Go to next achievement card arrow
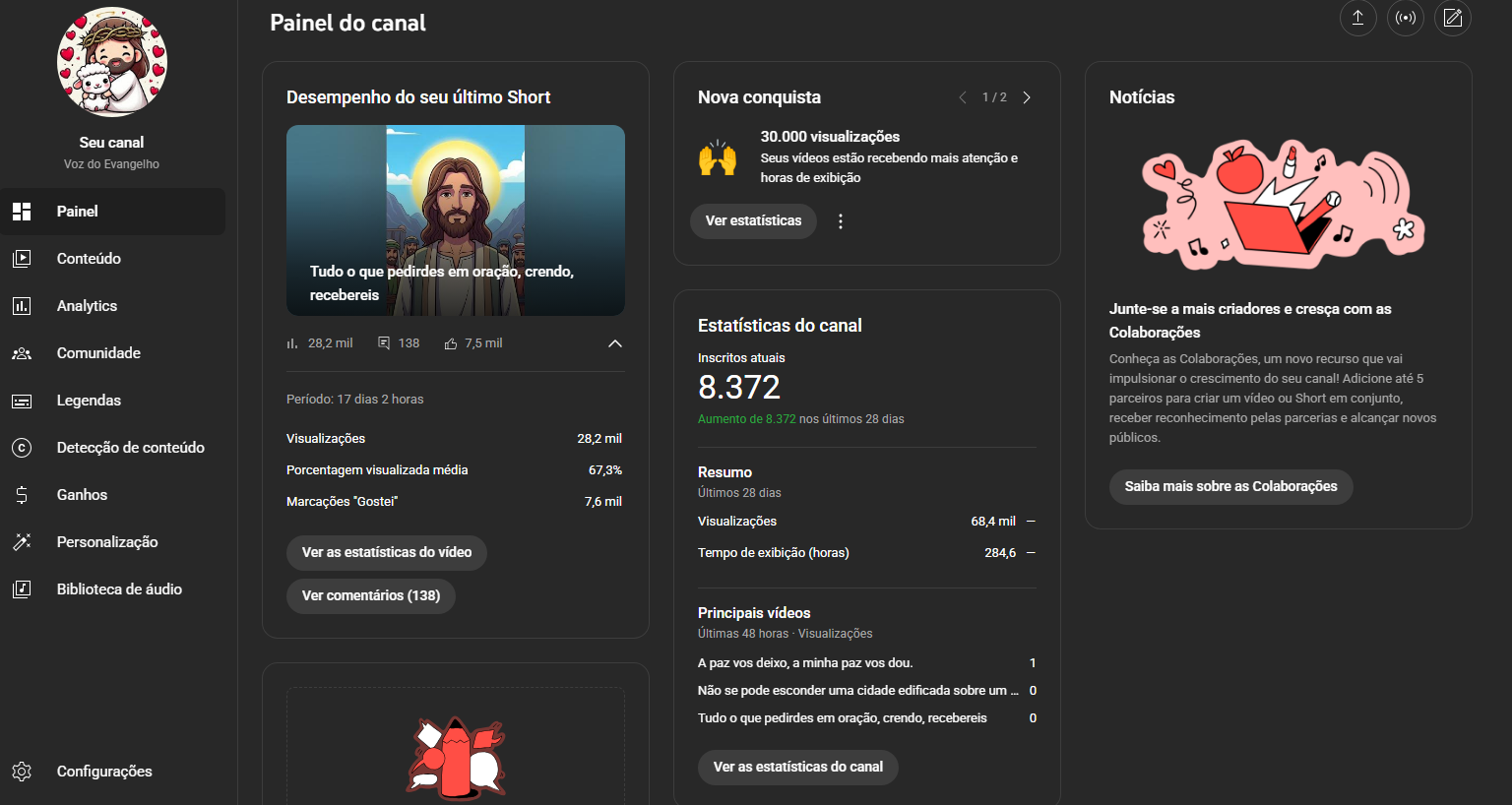Image resolution: width=1512 pixels, height=805 pixels. 1027,97
